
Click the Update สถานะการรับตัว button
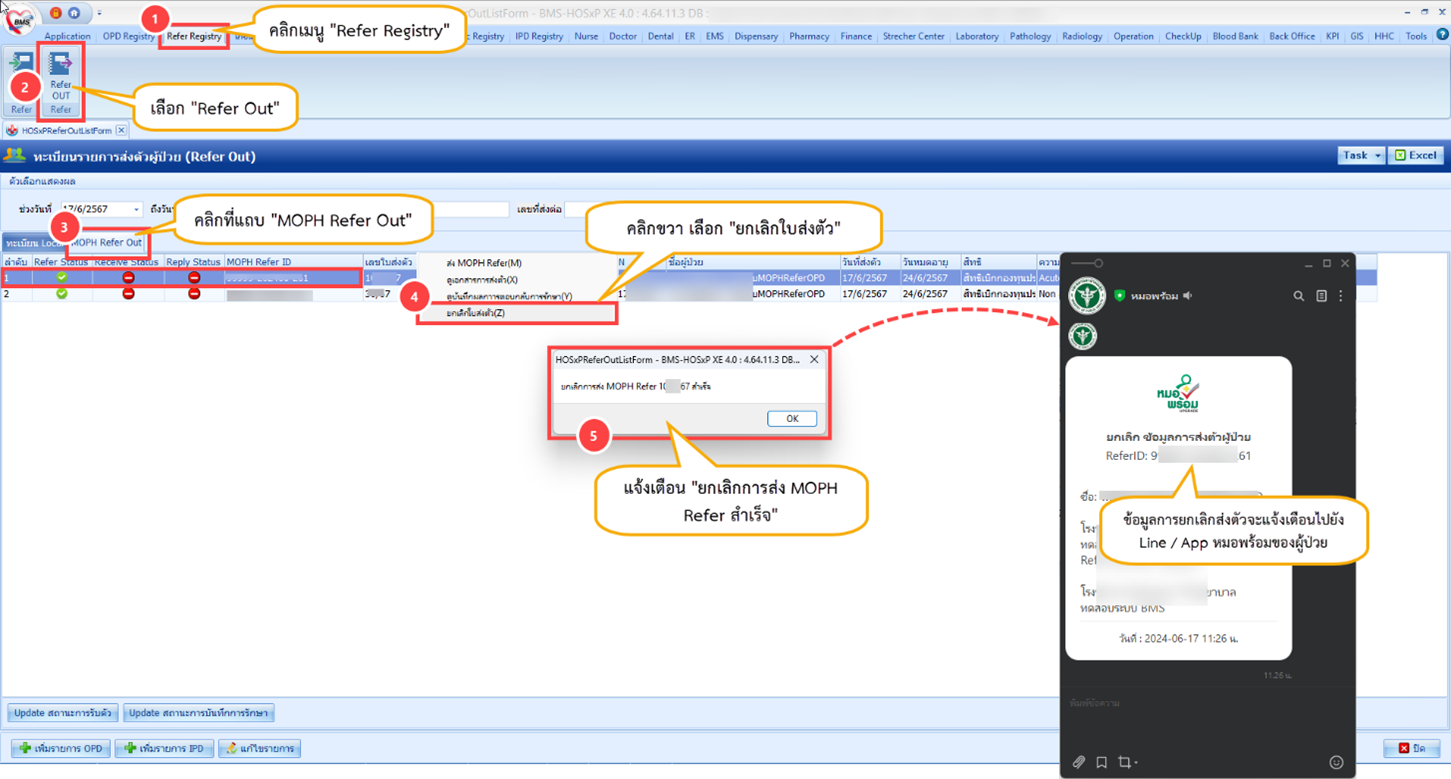pyautogui.click(x=62, y=713)
